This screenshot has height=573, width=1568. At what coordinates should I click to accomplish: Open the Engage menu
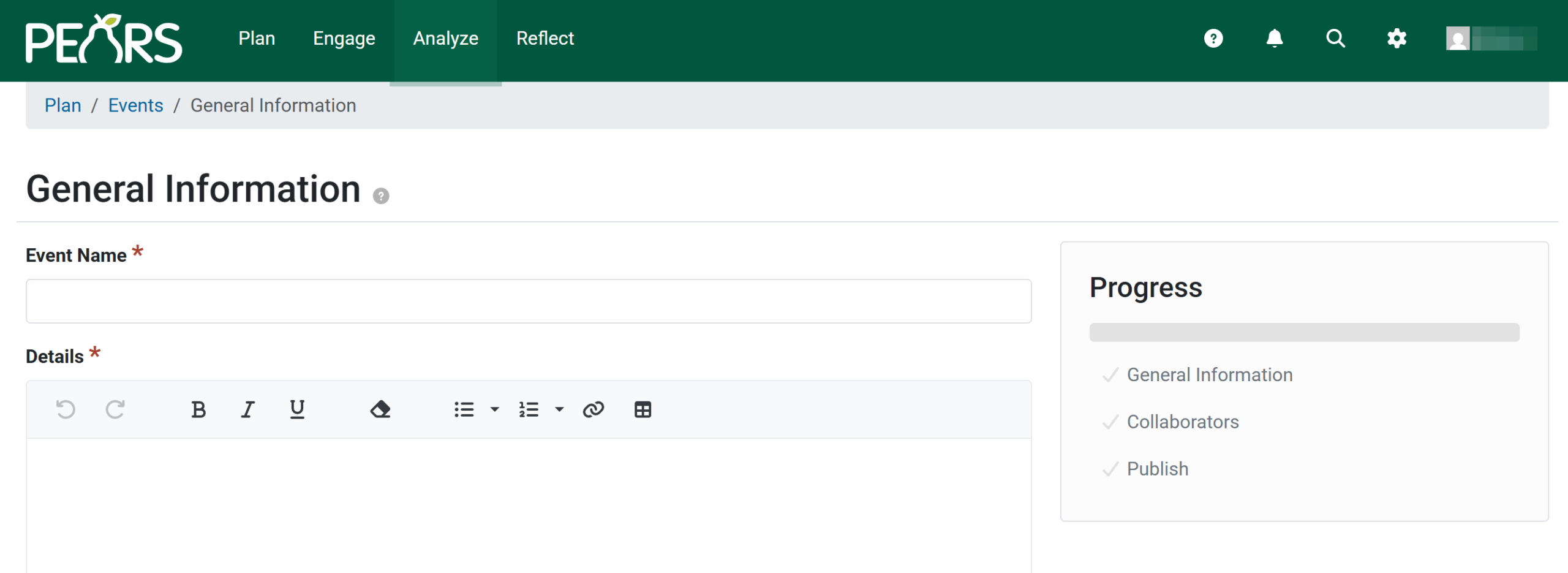(344, 39)
